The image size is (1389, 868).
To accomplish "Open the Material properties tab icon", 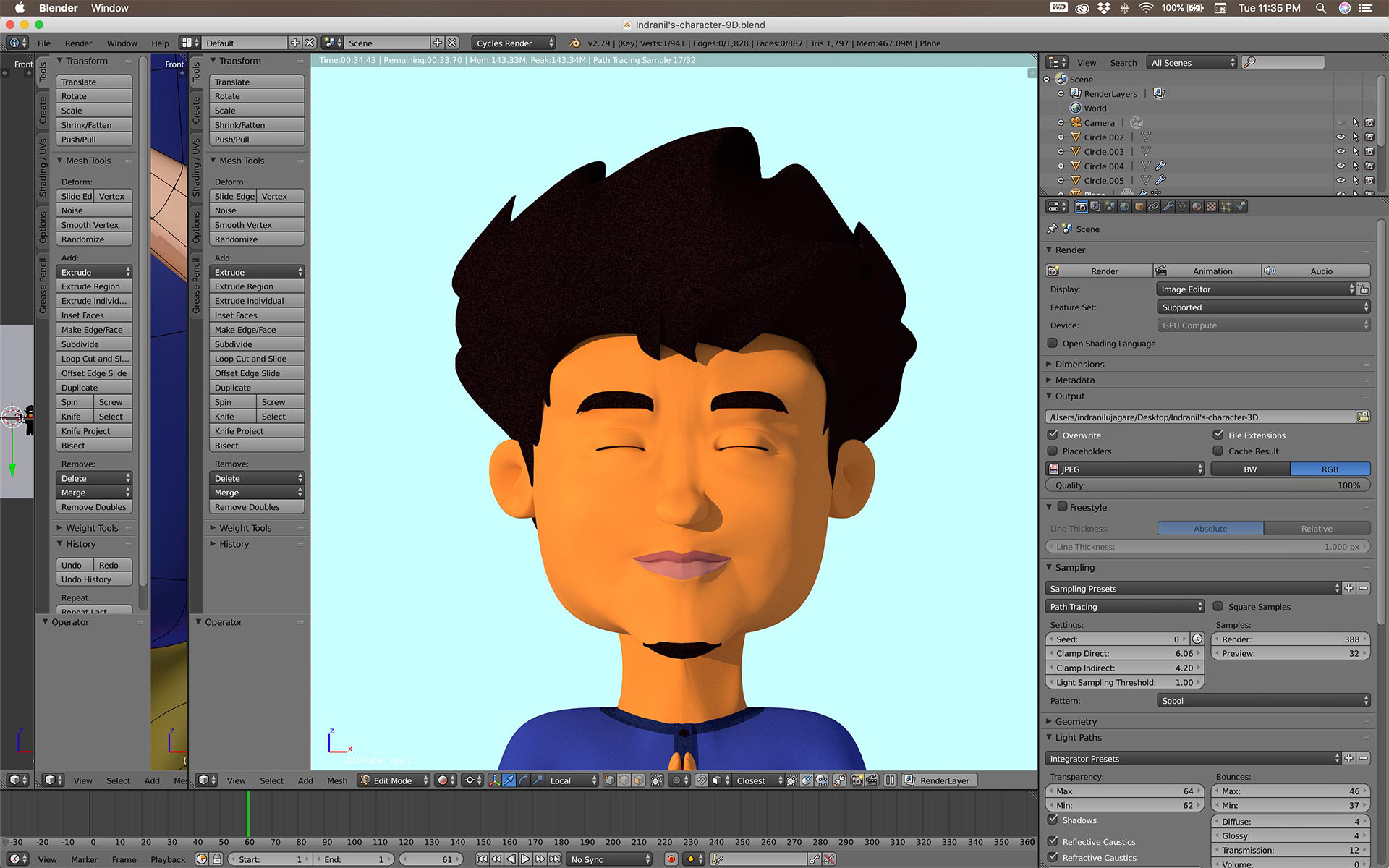I will click(x=1197, y=207).
